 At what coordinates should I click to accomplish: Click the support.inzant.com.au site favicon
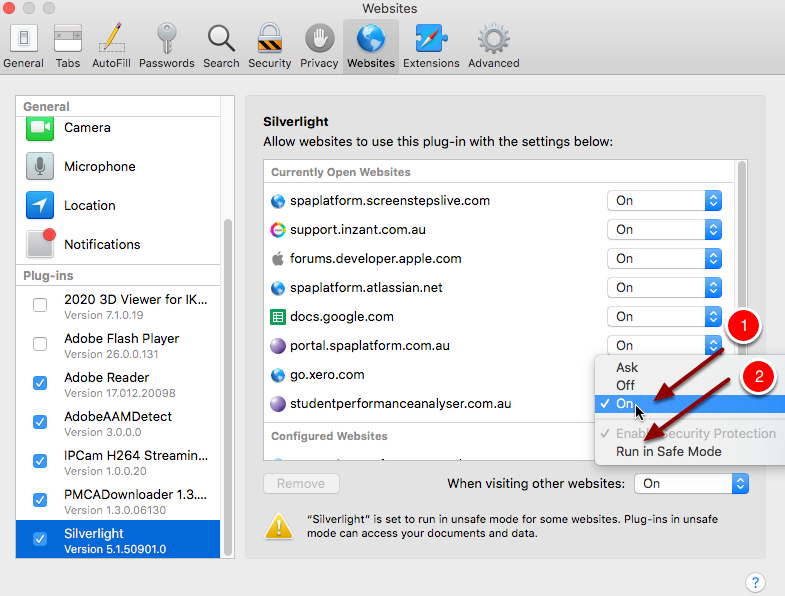pyautogui.click(x=278, y=230)
